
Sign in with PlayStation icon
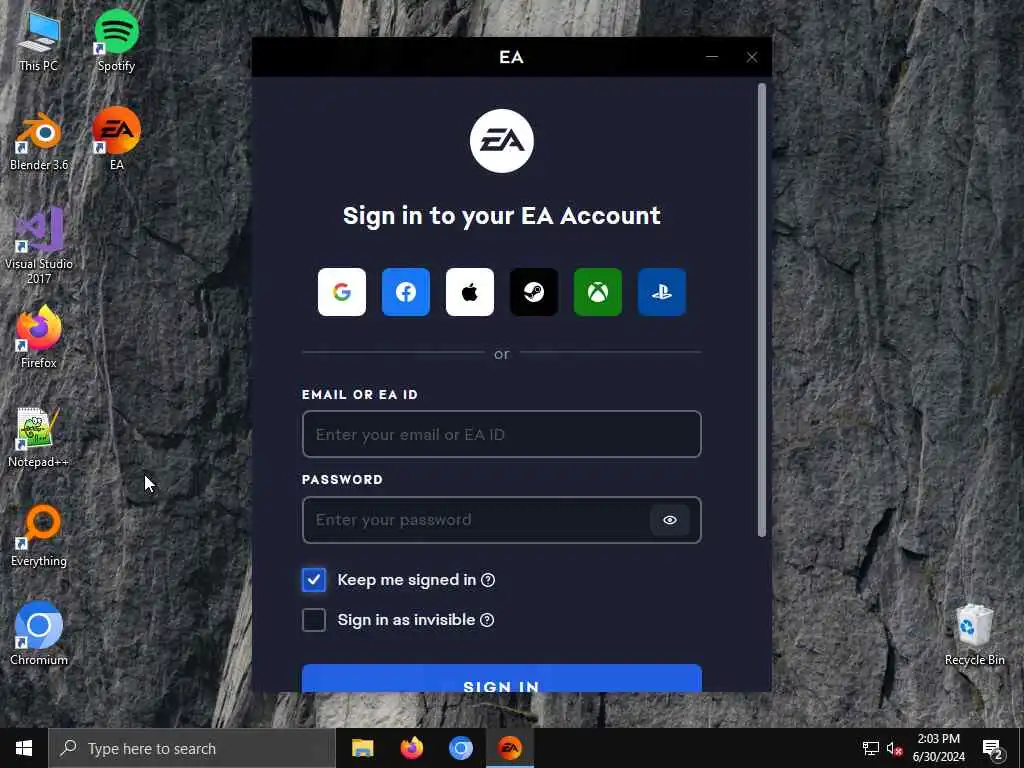click(x=662, y=292)
